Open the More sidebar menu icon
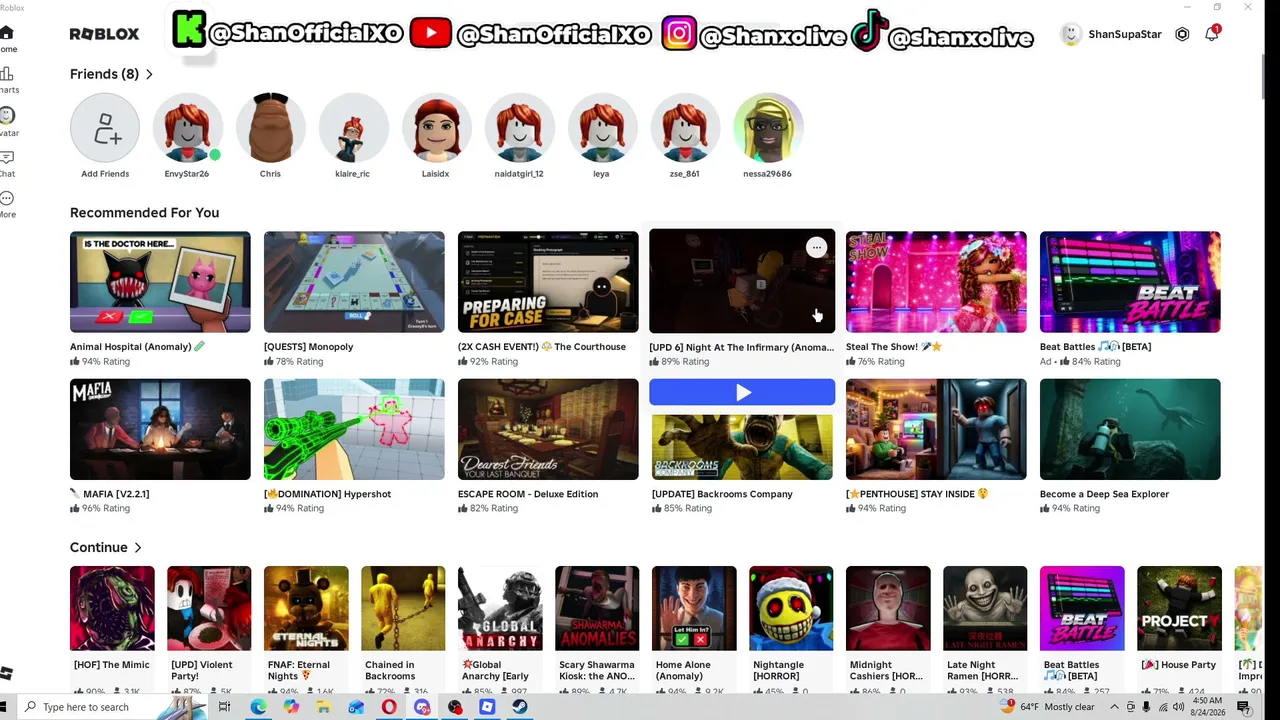Image resolution: width=1280 pixels, height=720 pixels. tap(6, 198)
